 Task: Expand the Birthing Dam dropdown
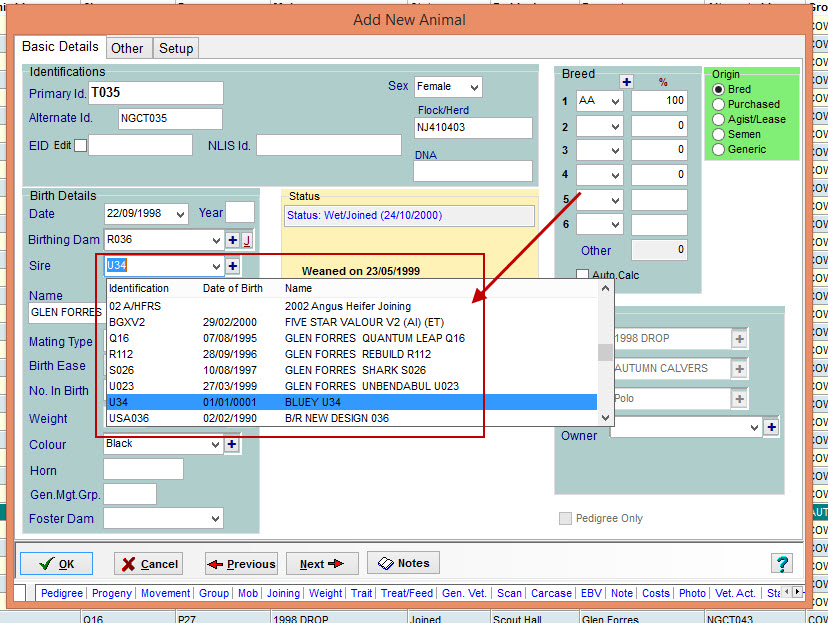tap(216, 240)
